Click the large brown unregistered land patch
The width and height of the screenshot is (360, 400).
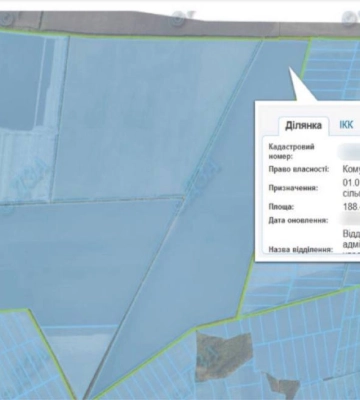pyautogui.click(x=222, y=355)
